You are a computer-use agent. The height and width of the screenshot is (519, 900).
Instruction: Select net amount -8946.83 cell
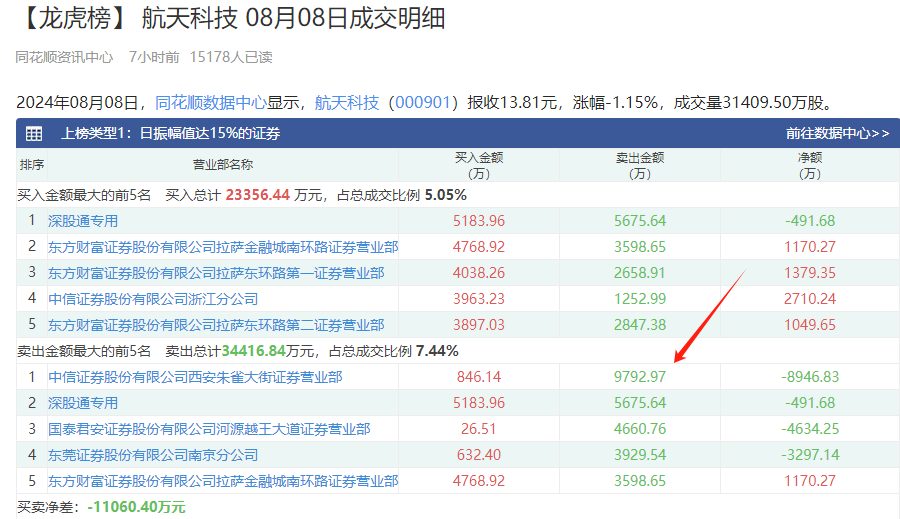click(x=810, y=377)
